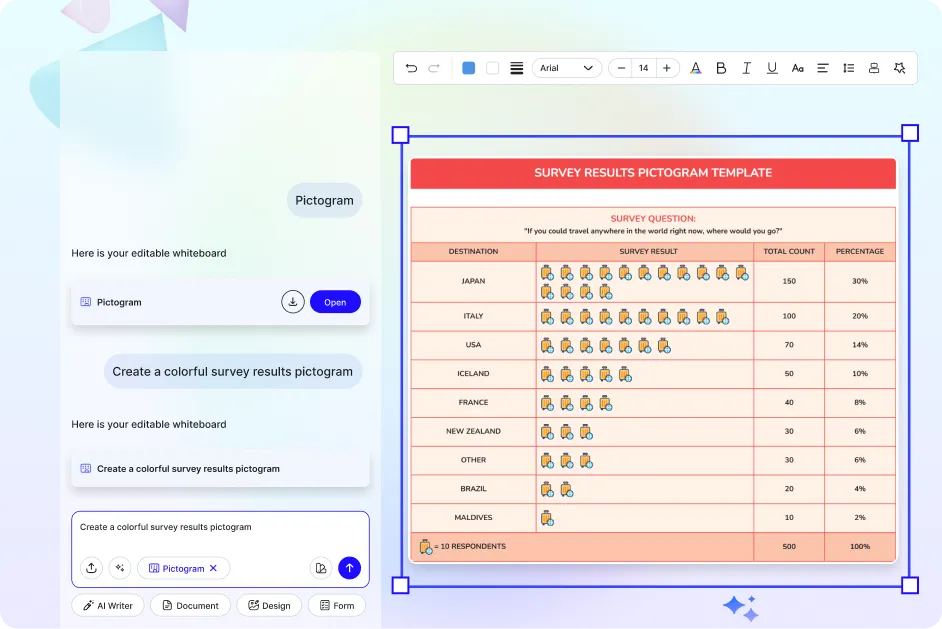The height and width of the screenshot is (629, 942).
Task: Select the TOTAL COUNT column header
Action: (x=789, y=252)
